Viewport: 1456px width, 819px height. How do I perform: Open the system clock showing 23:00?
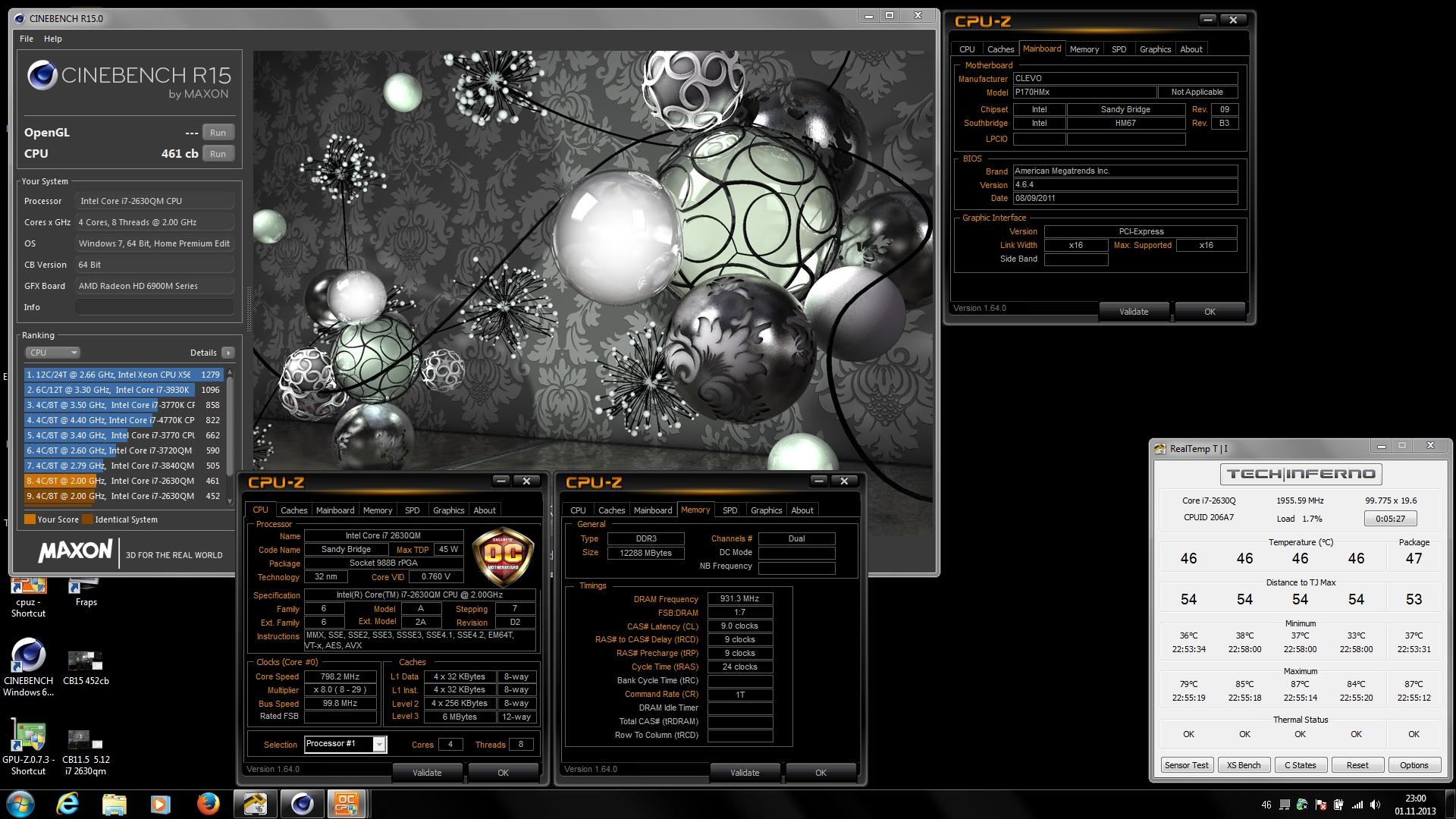[x=1415, y=804]
